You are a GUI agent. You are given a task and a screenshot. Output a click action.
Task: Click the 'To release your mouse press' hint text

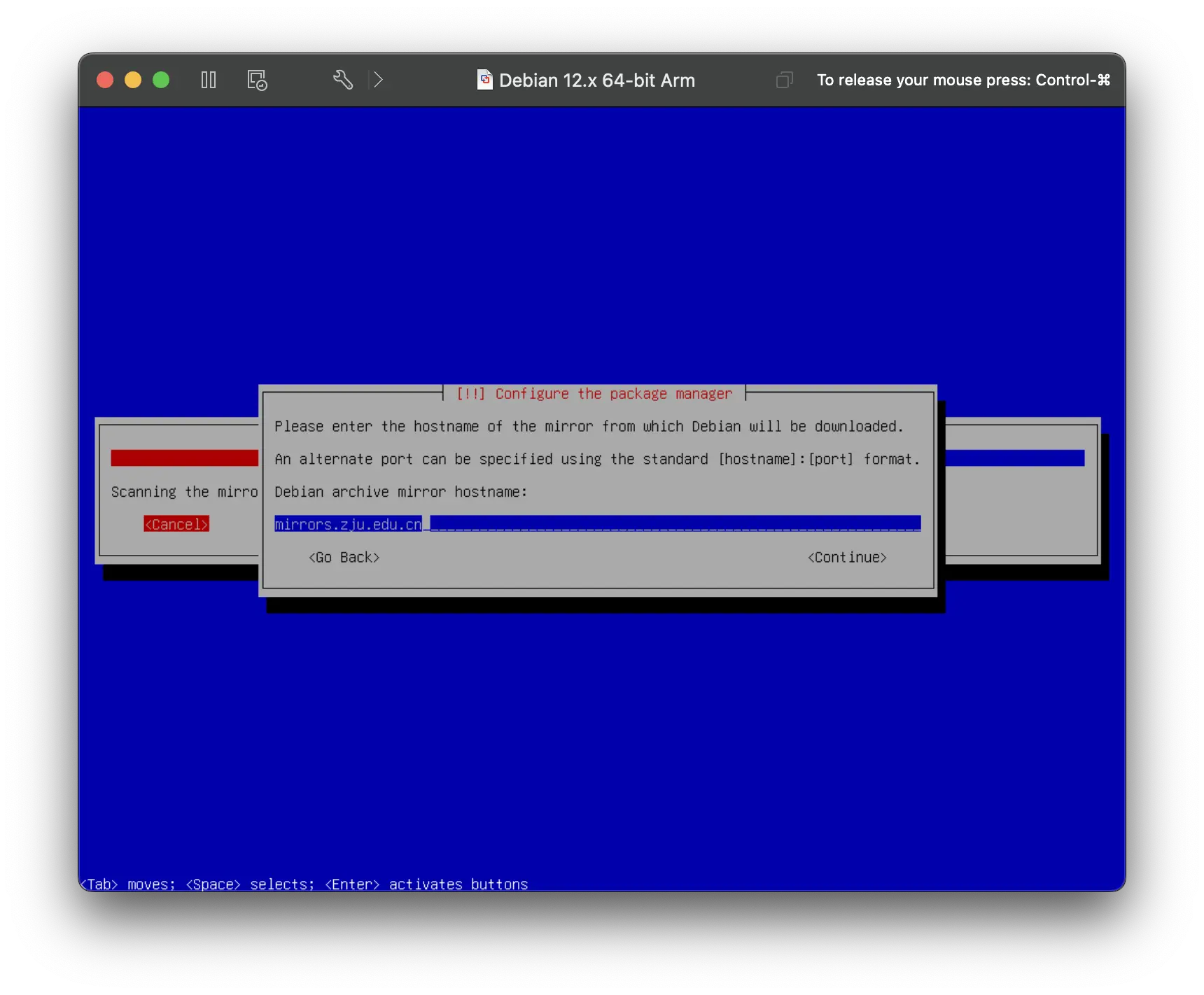click(963, 80)
